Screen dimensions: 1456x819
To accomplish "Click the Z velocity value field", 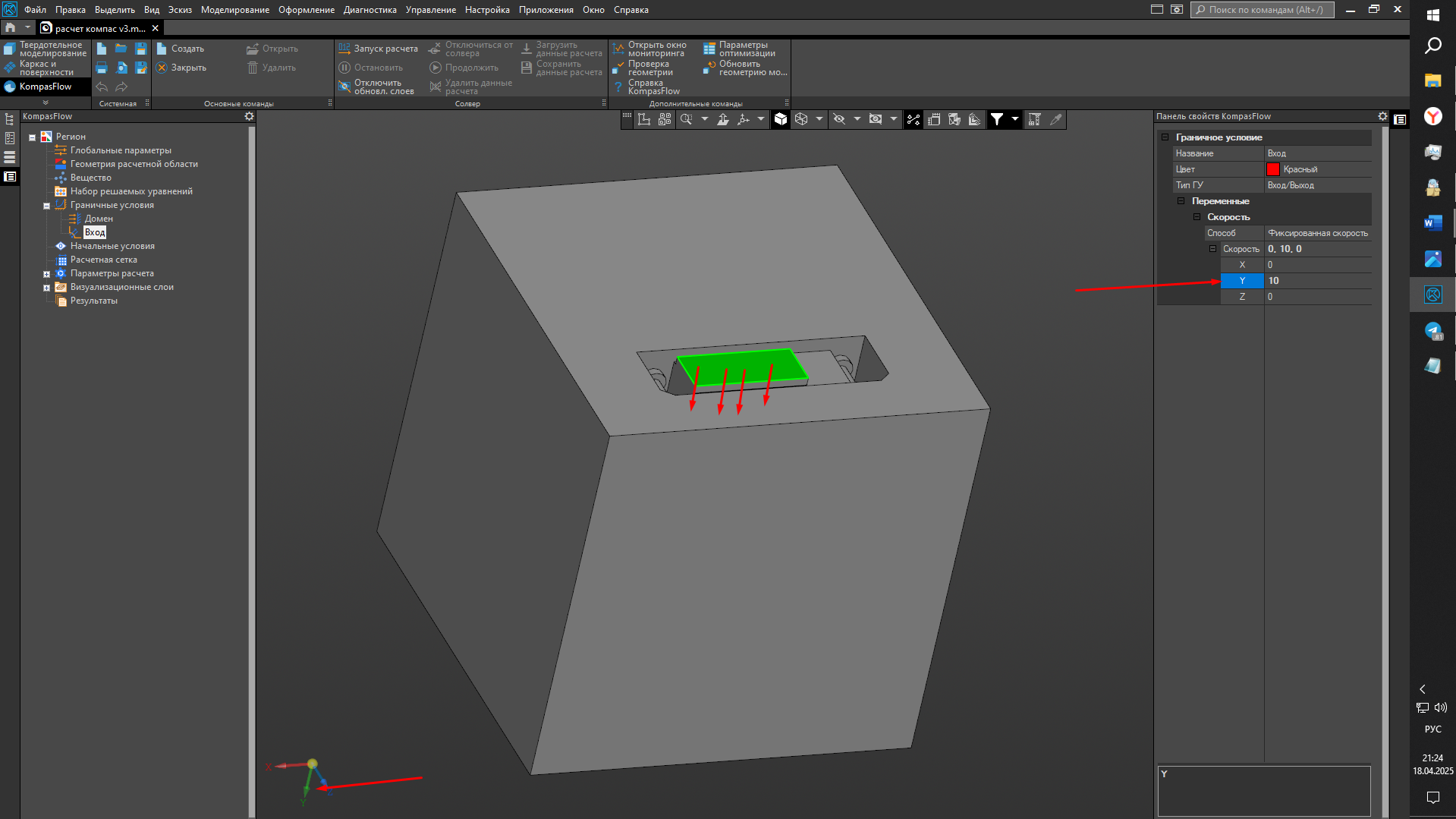I will (x=1316, y=297).
